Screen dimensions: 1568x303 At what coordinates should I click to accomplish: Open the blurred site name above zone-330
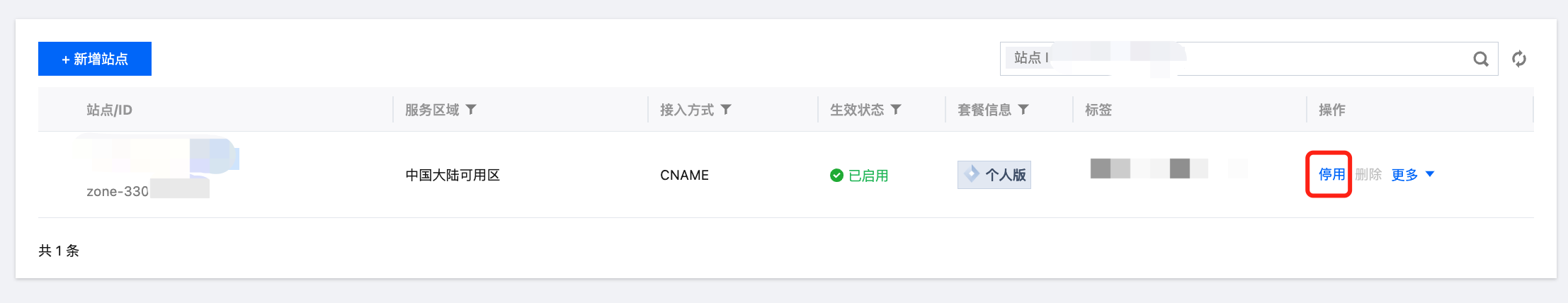[x=156, y=156]
